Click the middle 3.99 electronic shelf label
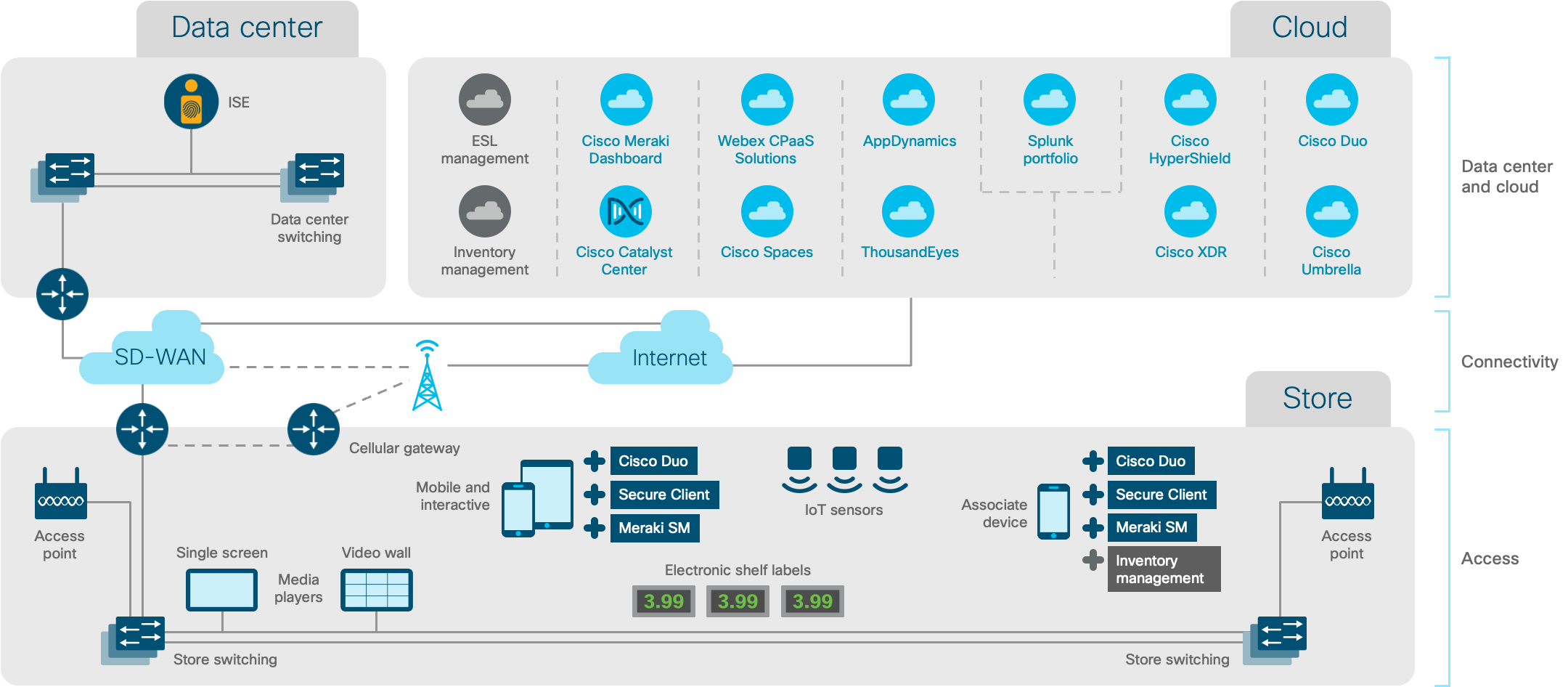Viewport: 1568px width, 687px height. [x=738, y=601]
